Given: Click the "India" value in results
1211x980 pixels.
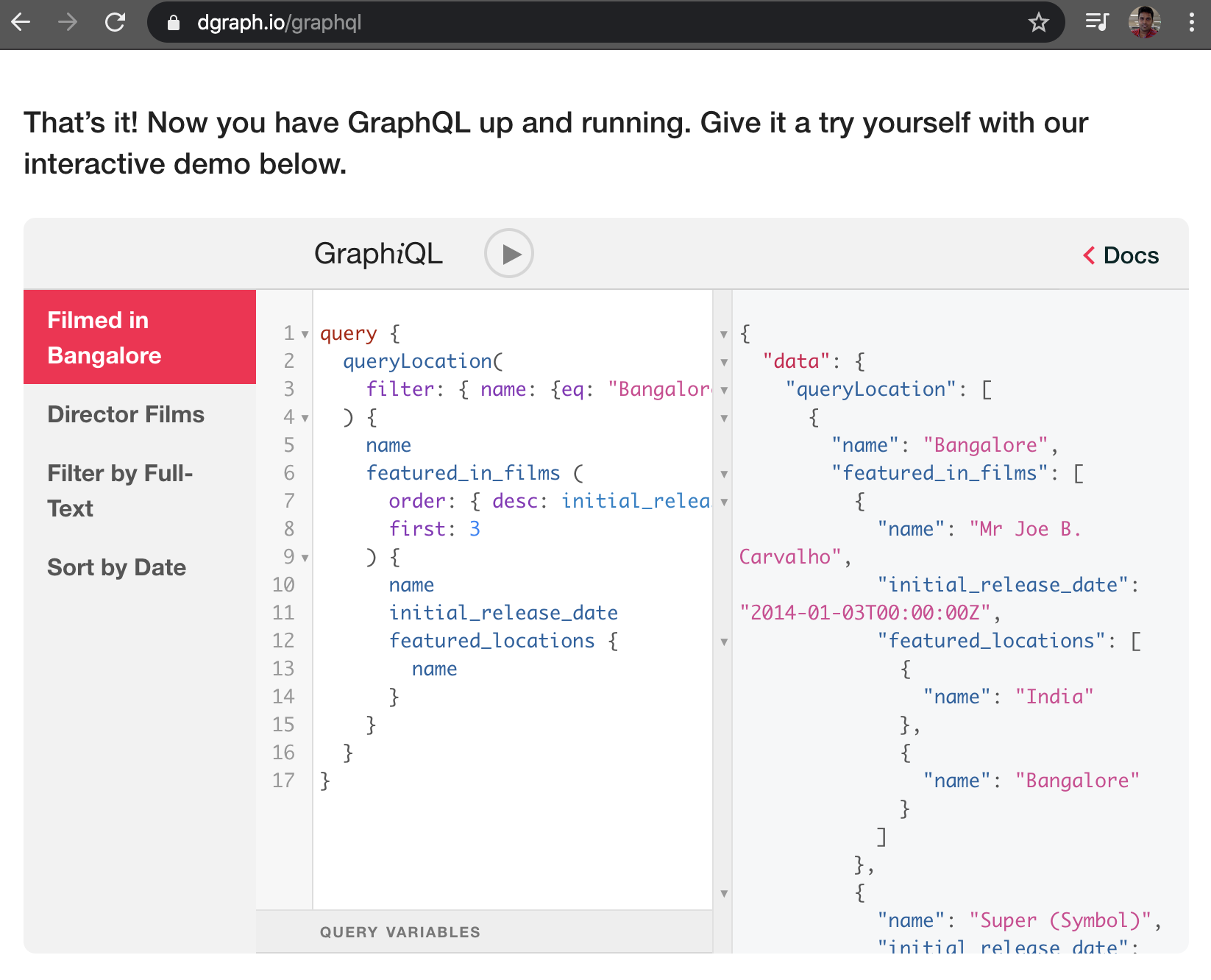Looking at the screenshot, I should coord(1054,697).
